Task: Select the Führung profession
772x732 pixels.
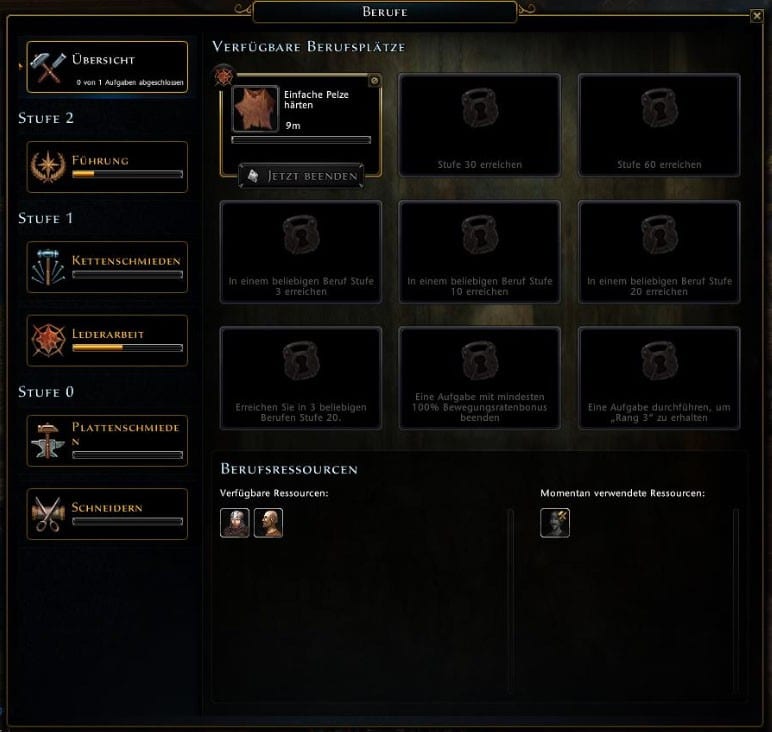Action: tap(107, 167)
